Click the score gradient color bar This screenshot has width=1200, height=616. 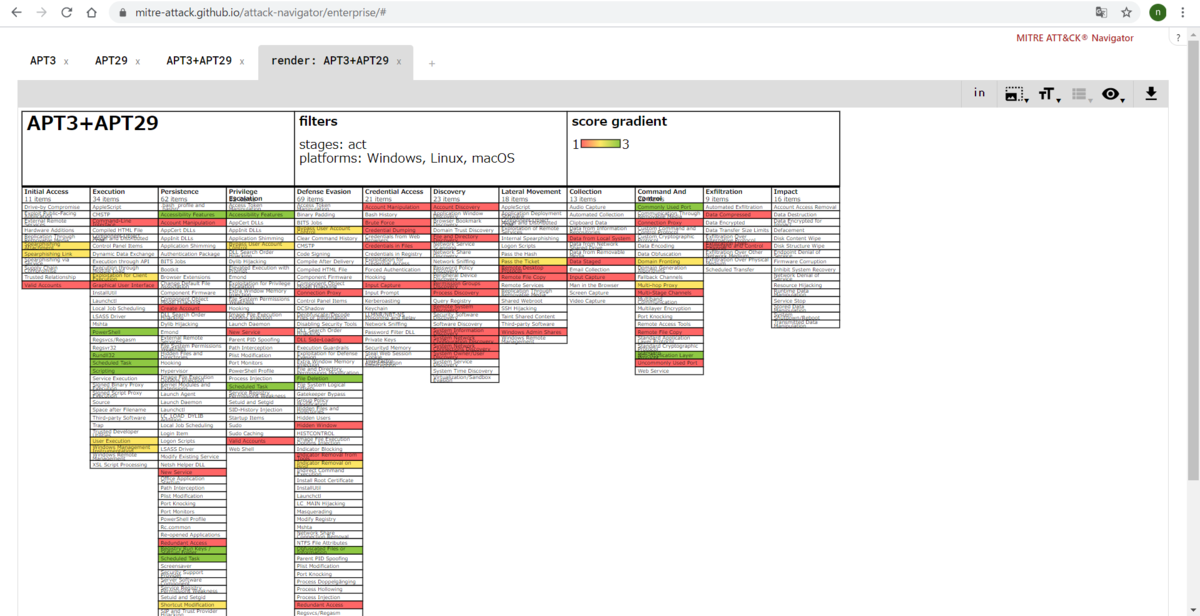coord(600,144)
